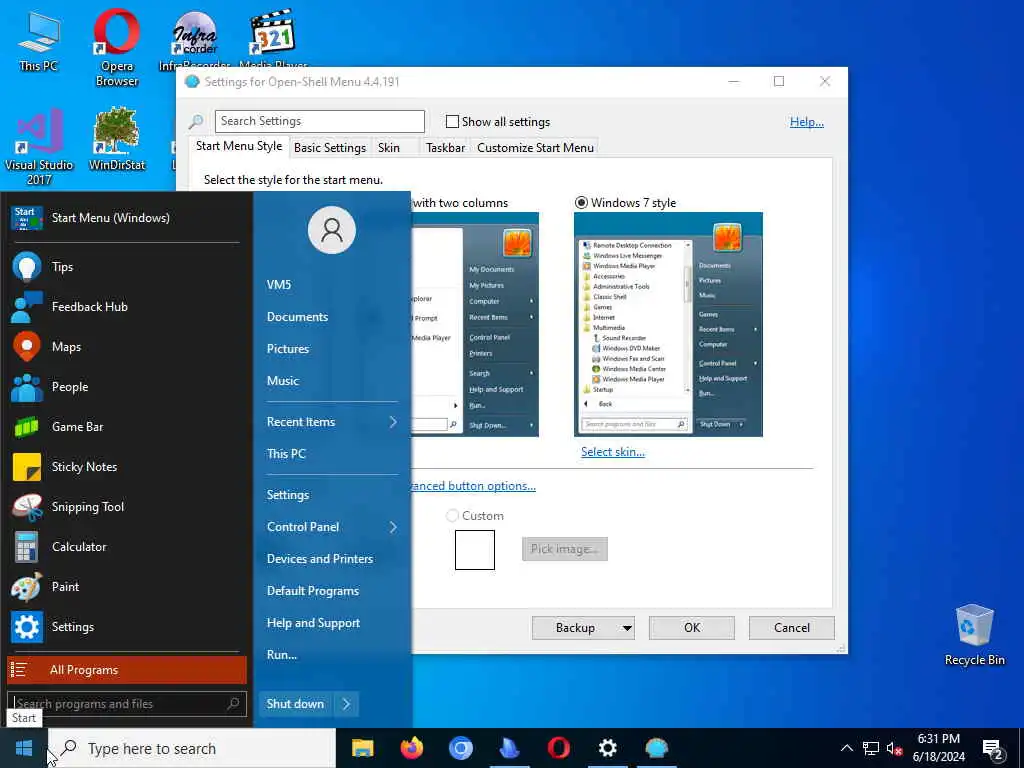This screenshot has width=1024, height=768.
Task: Expand Control Panel submenu arrow
Action: (x=393, y=527)
